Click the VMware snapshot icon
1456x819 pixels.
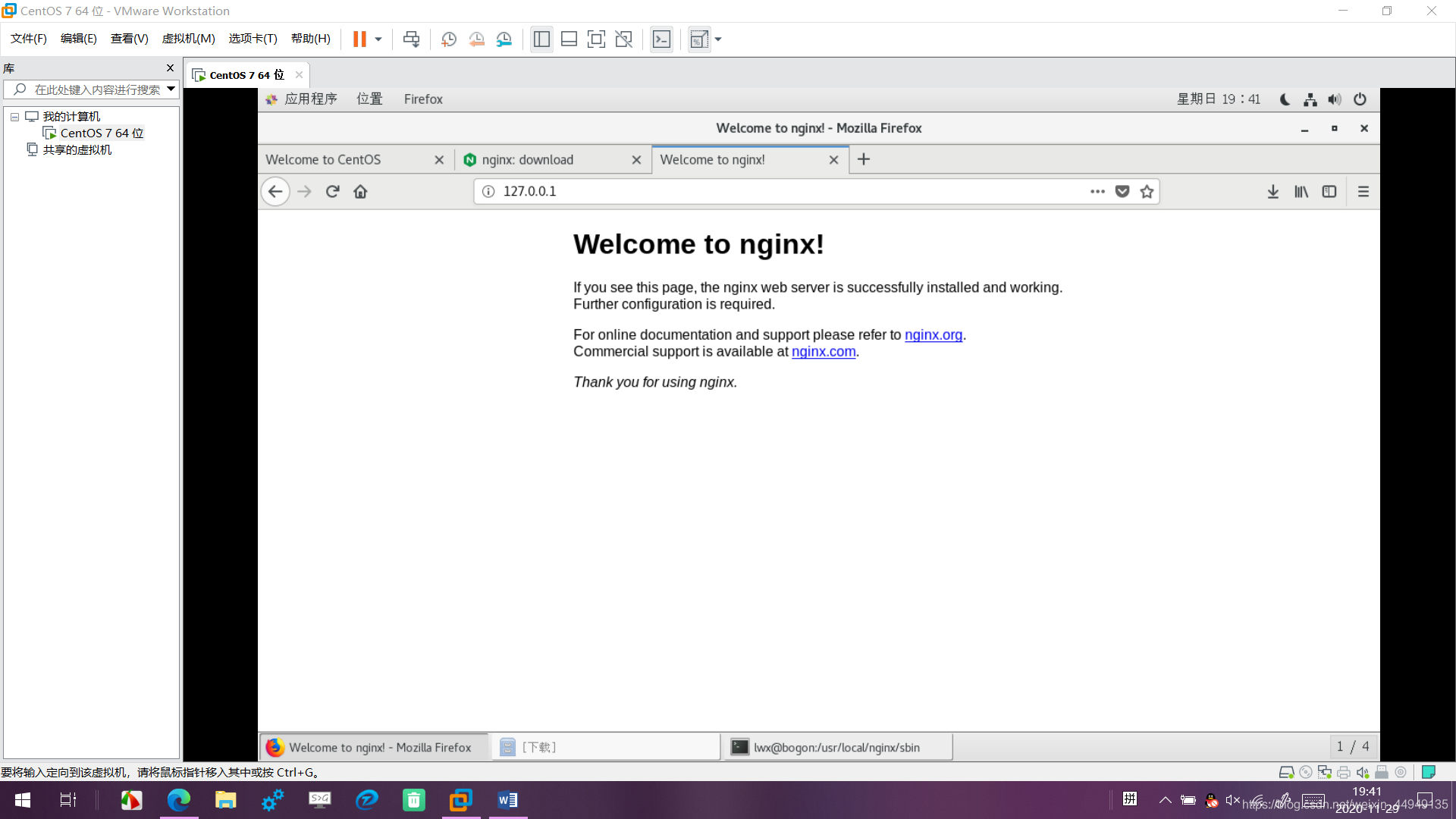448,39
